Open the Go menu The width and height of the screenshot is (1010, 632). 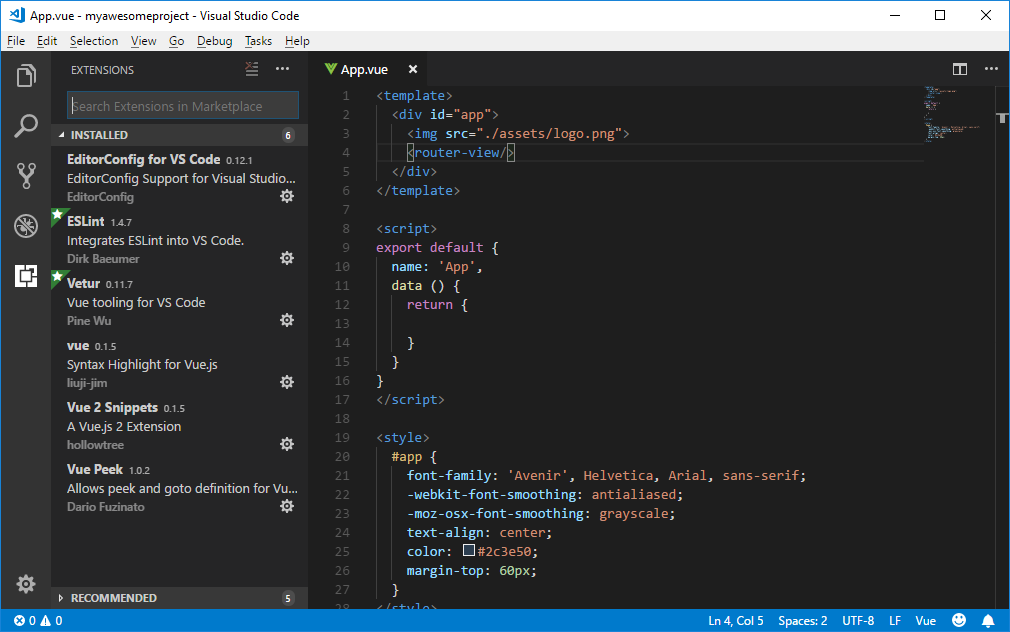point(176,41)
